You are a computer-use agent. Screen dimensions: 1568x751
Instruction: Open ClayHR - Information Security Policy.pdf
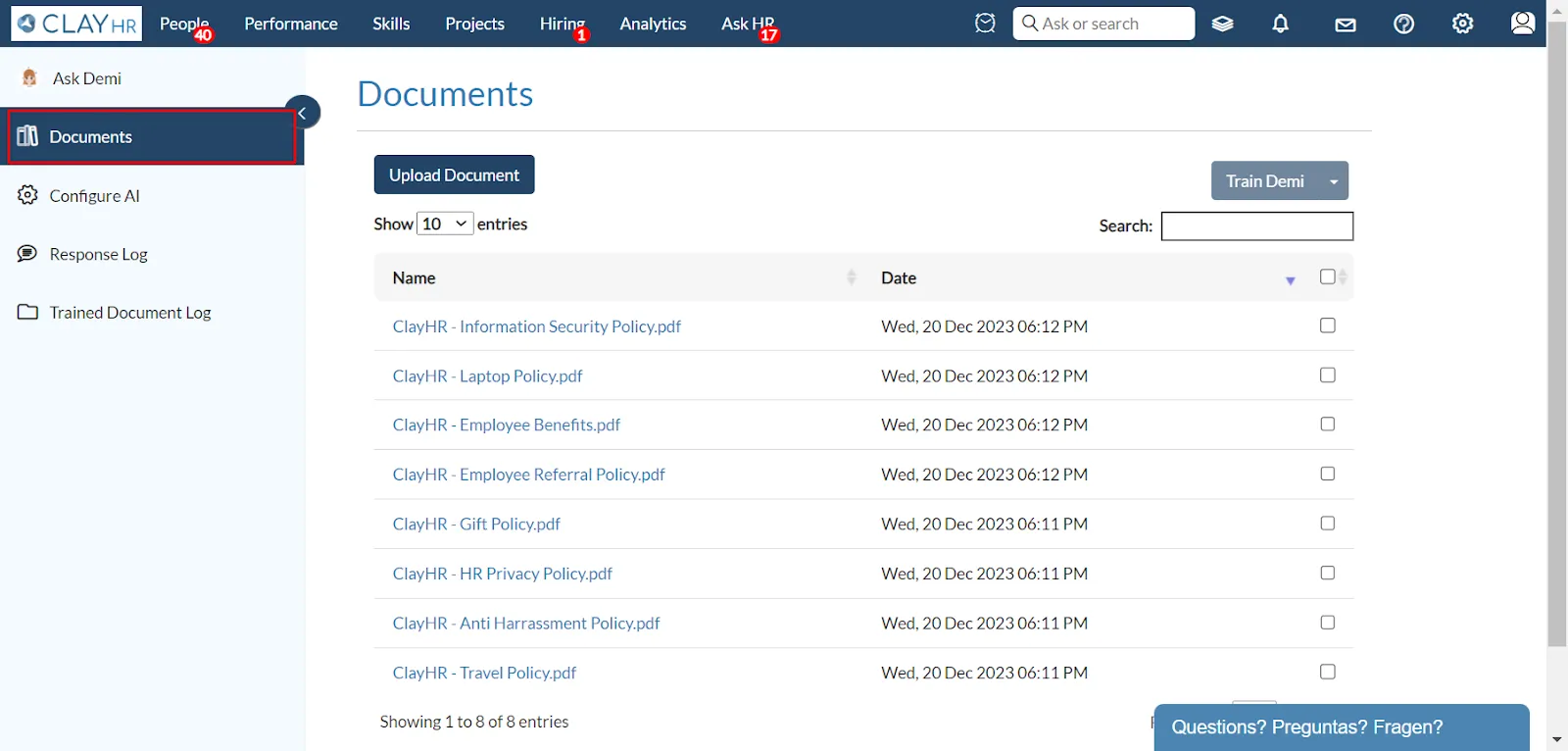click(536, 326)
